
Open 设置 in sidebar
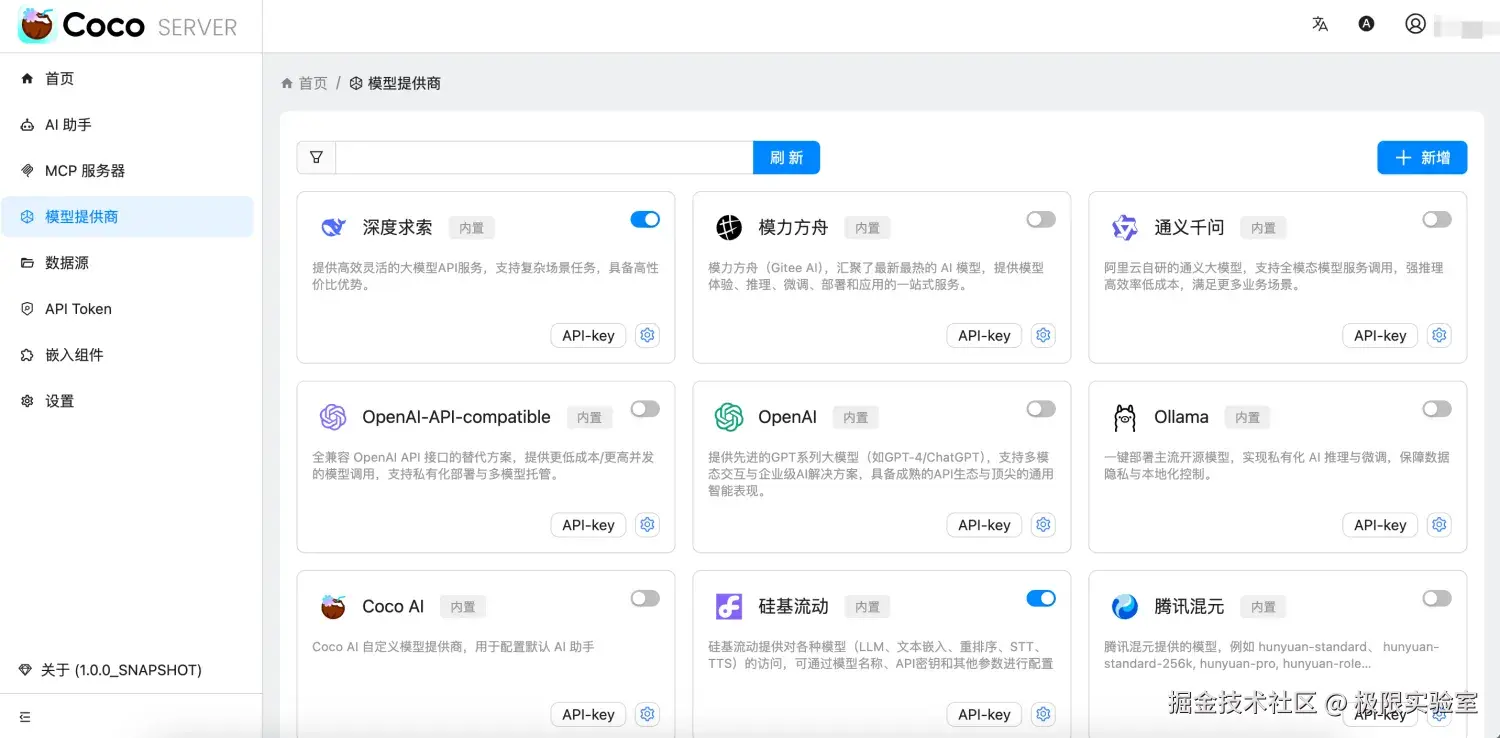(127, 401)
